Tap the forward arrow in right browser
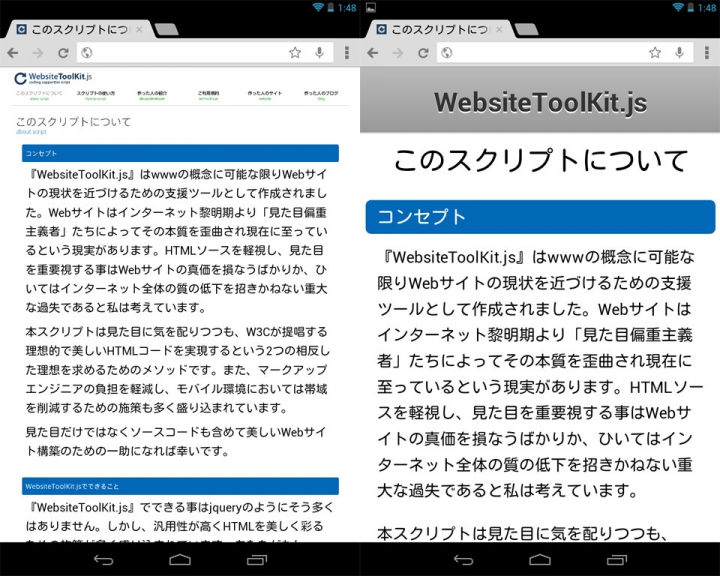Viewport: 720px width, 576px height. coord(398,53)
